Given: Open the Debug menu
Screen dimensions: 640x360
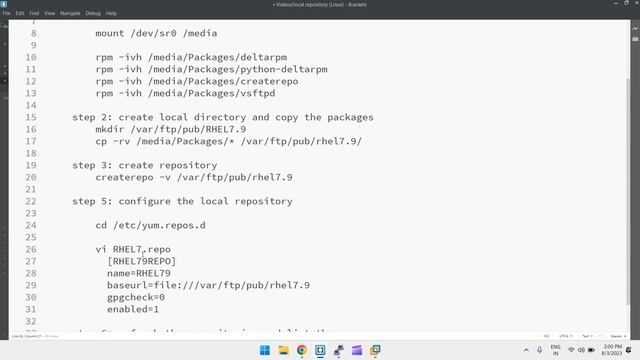Looking at the screenshot, I should coord(93,13).
